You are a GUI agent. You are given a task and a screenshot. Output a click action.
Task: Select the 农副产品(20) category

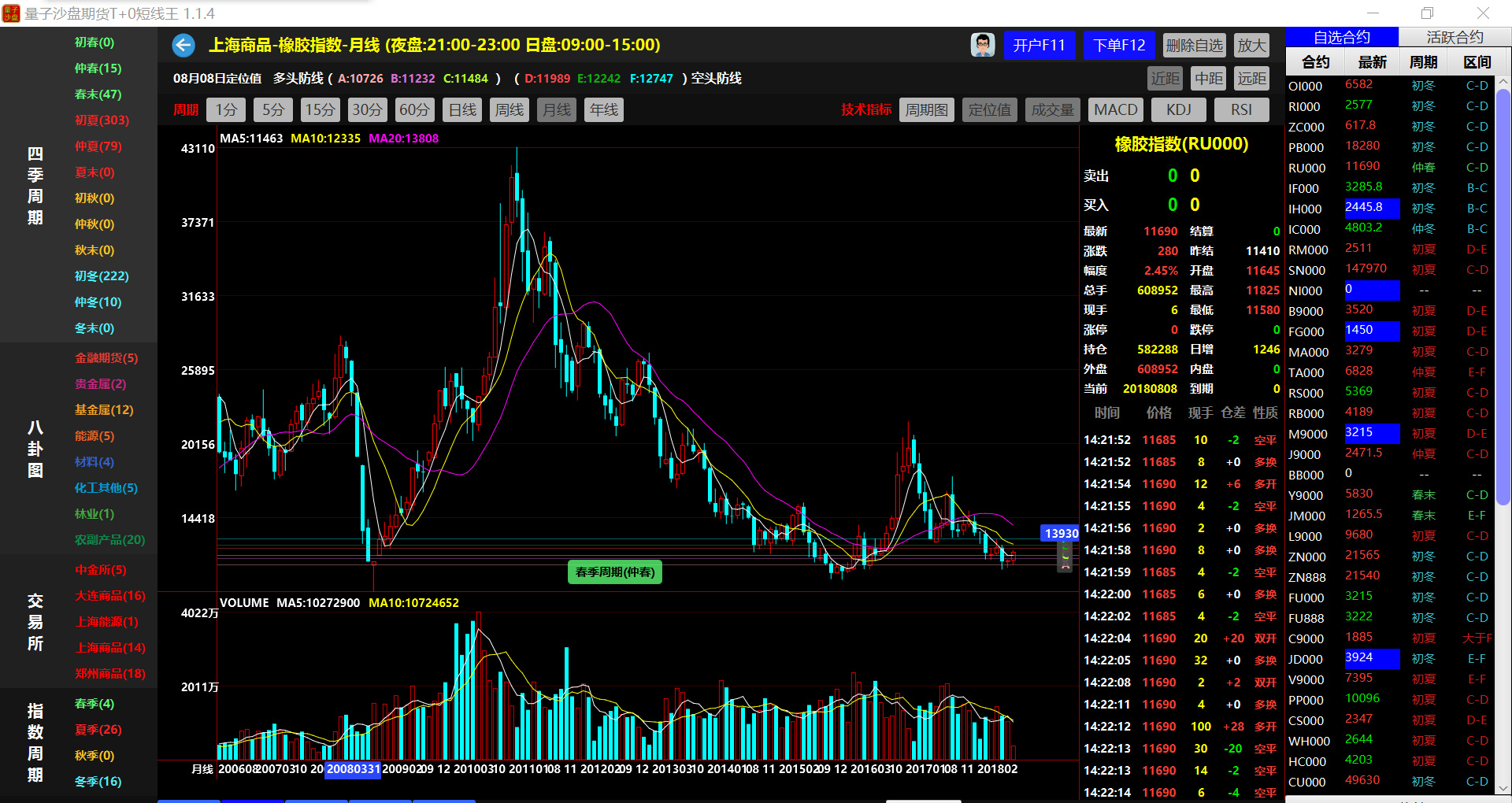110,539
